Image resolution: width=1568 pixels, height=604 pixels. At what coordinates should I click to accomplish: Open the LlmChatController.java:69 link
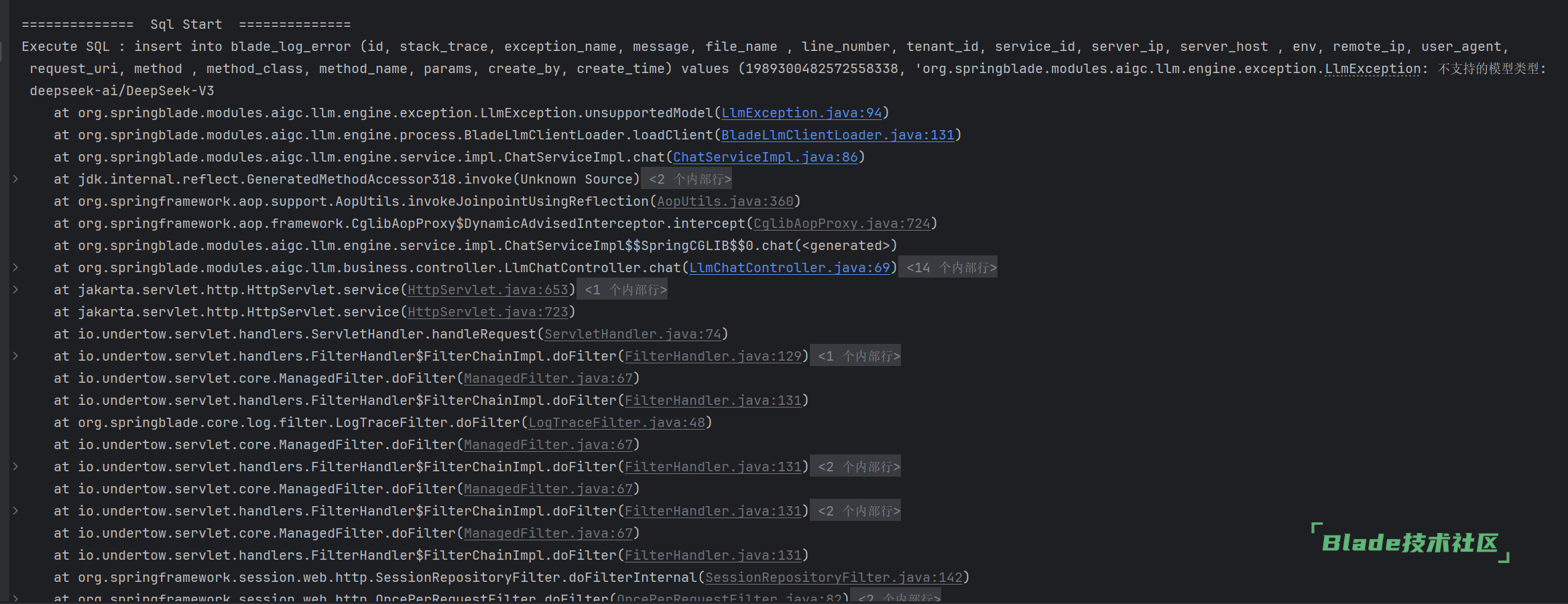(789, 267)
